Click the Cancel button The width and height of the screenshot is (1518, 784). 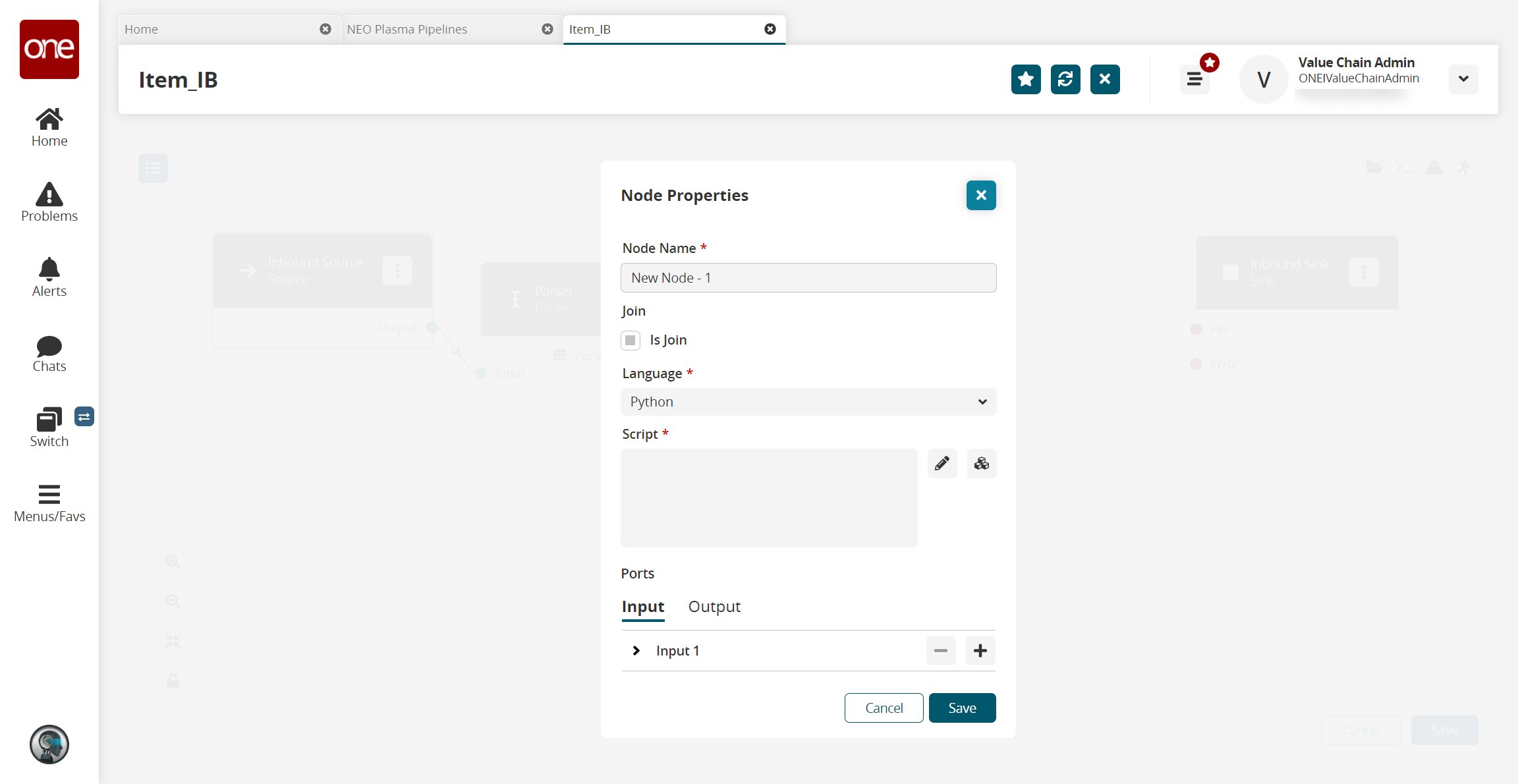click(x=885, y=708)
